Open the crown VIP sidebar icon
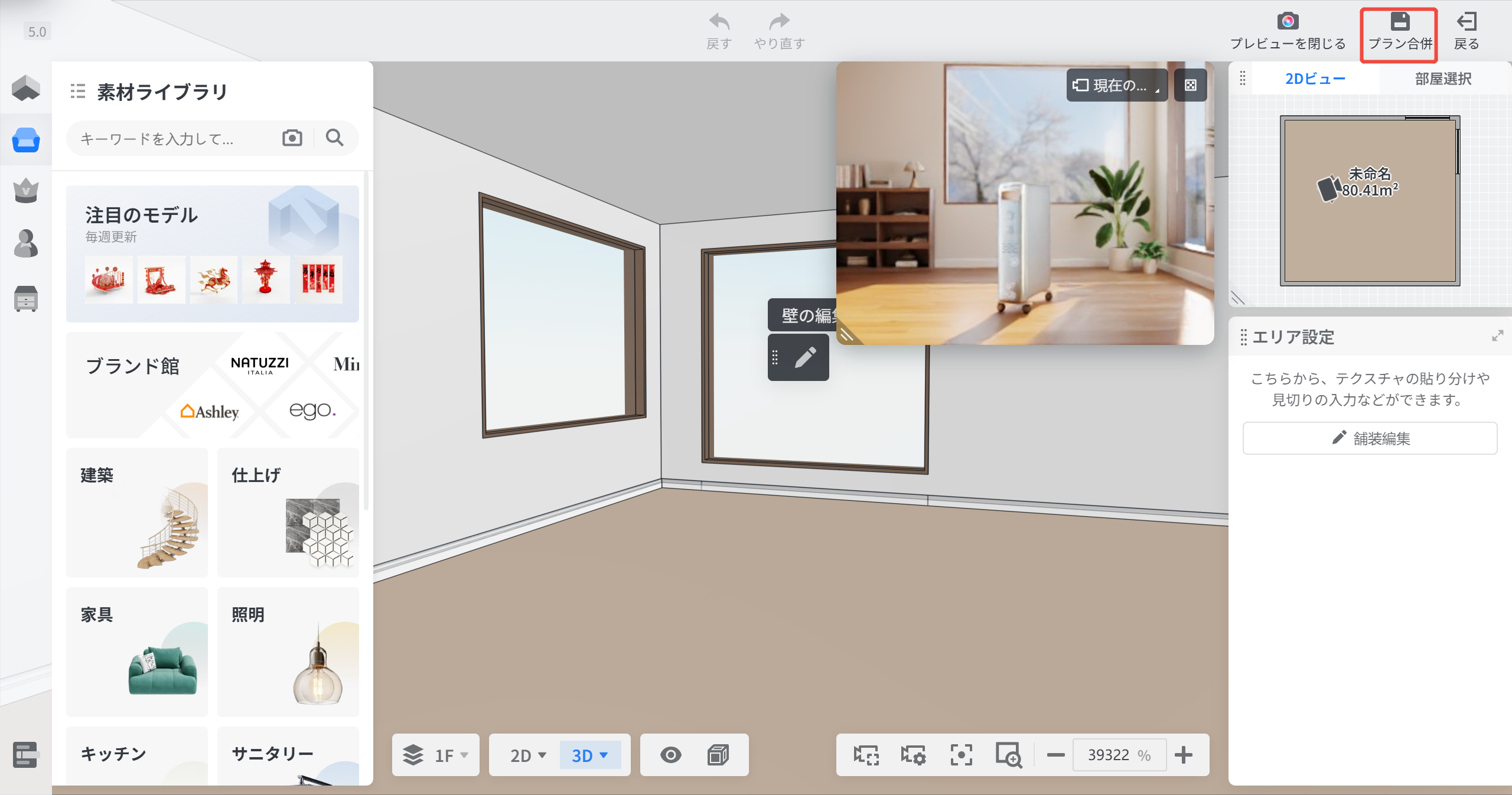Viewport: 1512px width, 795px height. coord(26,191)
